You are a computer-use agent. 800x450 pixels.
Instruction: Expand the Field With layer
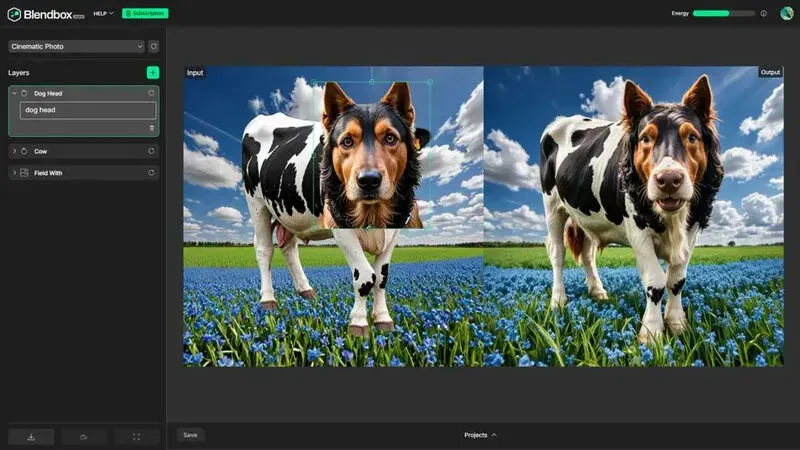(x=14, y=173)
